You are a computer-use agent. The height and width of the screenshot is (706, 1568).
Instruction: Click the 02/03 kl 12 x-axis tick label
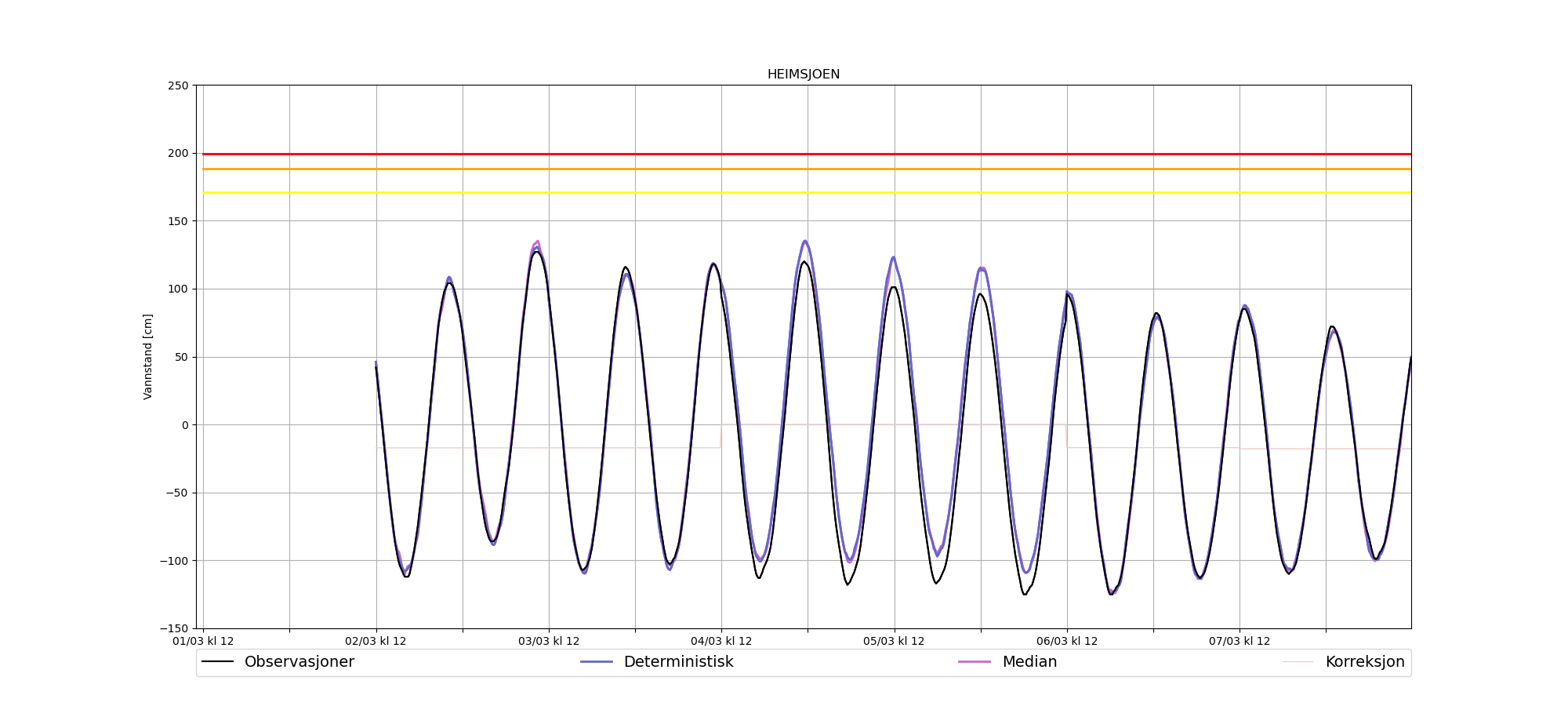(x=376, y=642)
